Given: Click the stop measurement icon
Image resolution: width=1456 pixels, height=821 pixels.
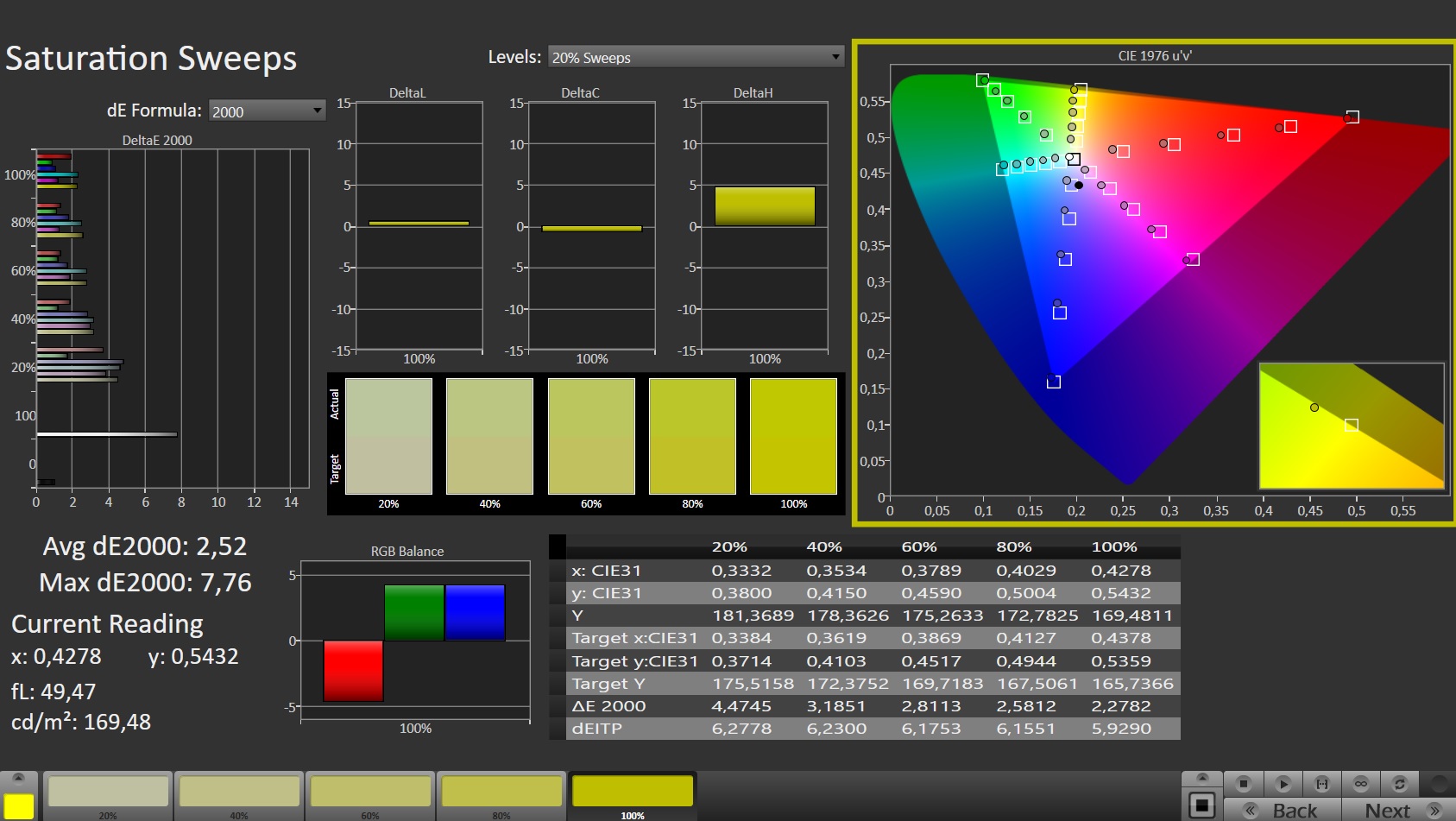Looking at the screenshot, I should pyautogui.click(x=1244, y=784).
